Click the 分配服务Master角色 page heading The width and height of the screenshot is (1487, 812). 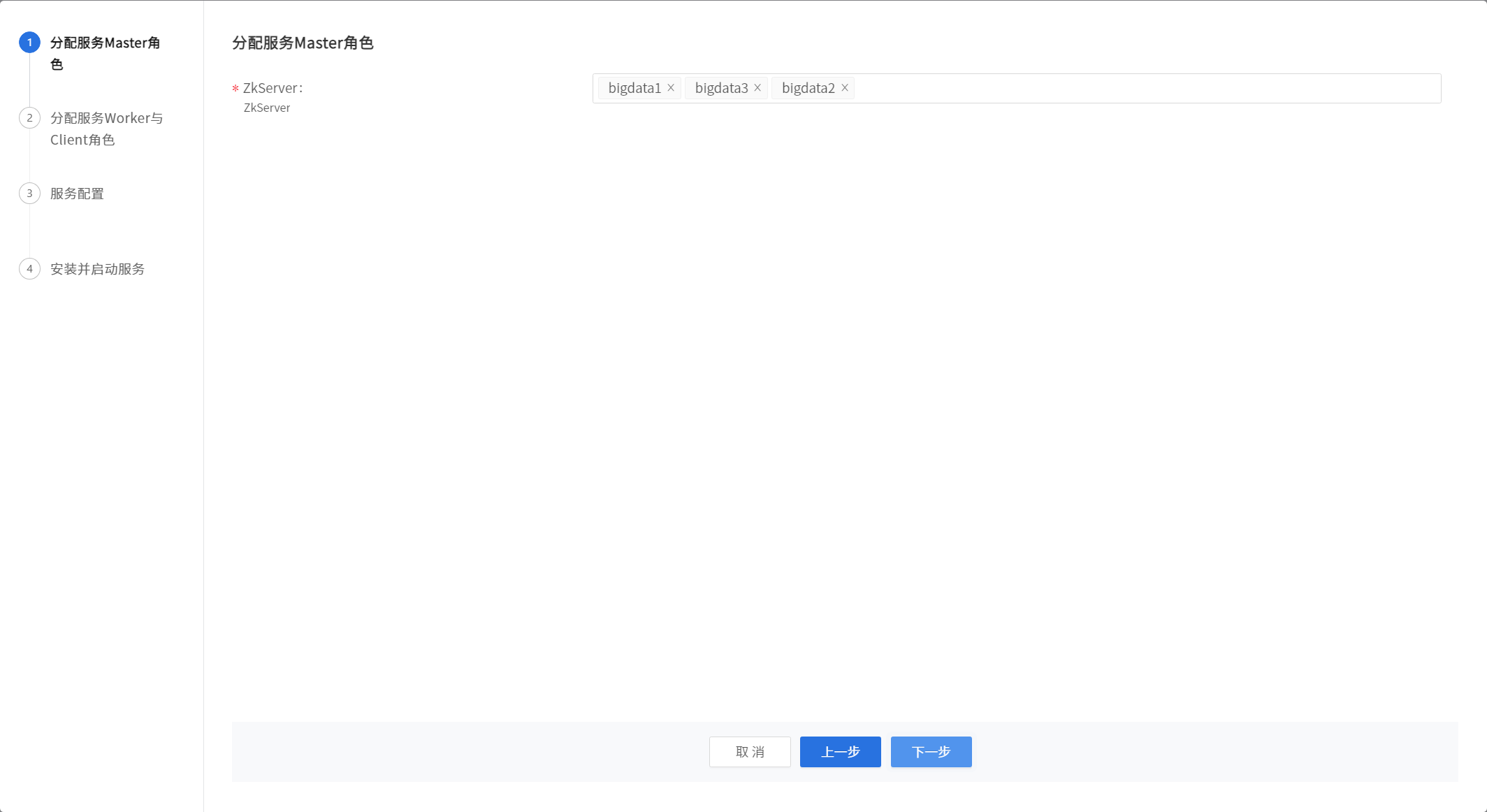pyautogui.click(x=303, y=43)
